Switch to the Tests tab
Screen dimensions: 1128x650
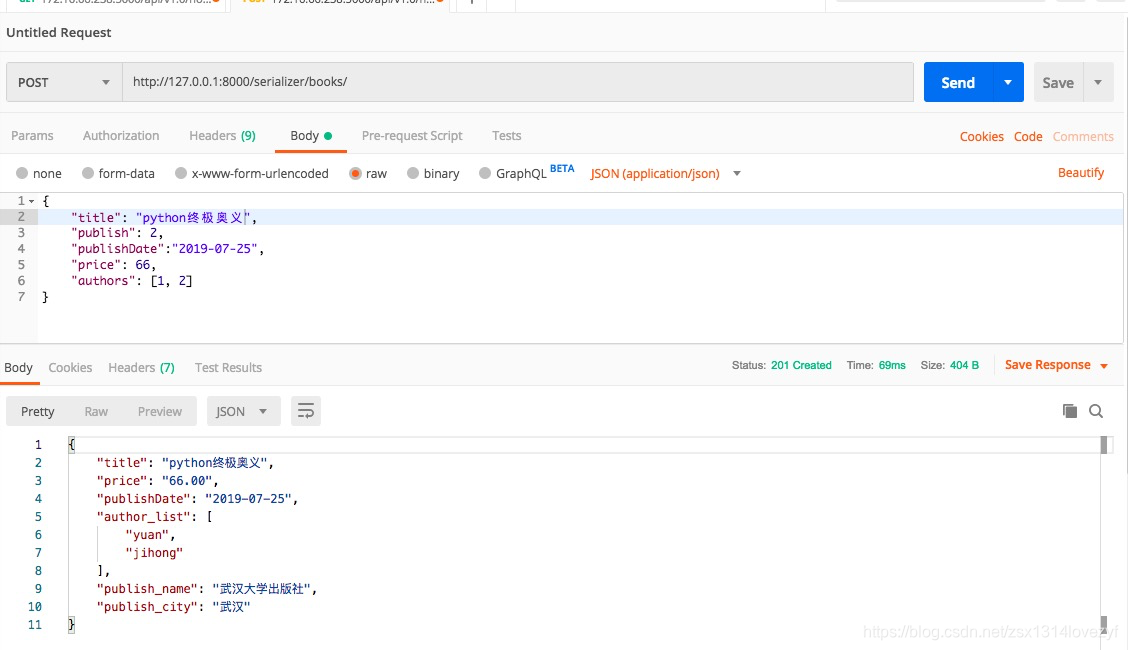point(506,136)
